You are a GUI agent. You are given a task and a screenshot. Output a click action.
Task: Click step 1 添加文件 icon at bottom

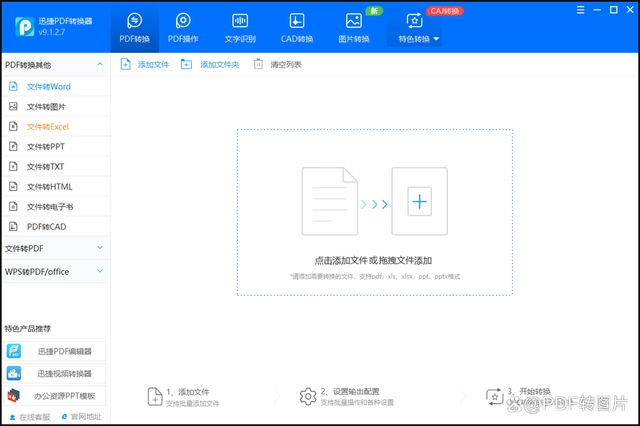(x=155, y=397)
